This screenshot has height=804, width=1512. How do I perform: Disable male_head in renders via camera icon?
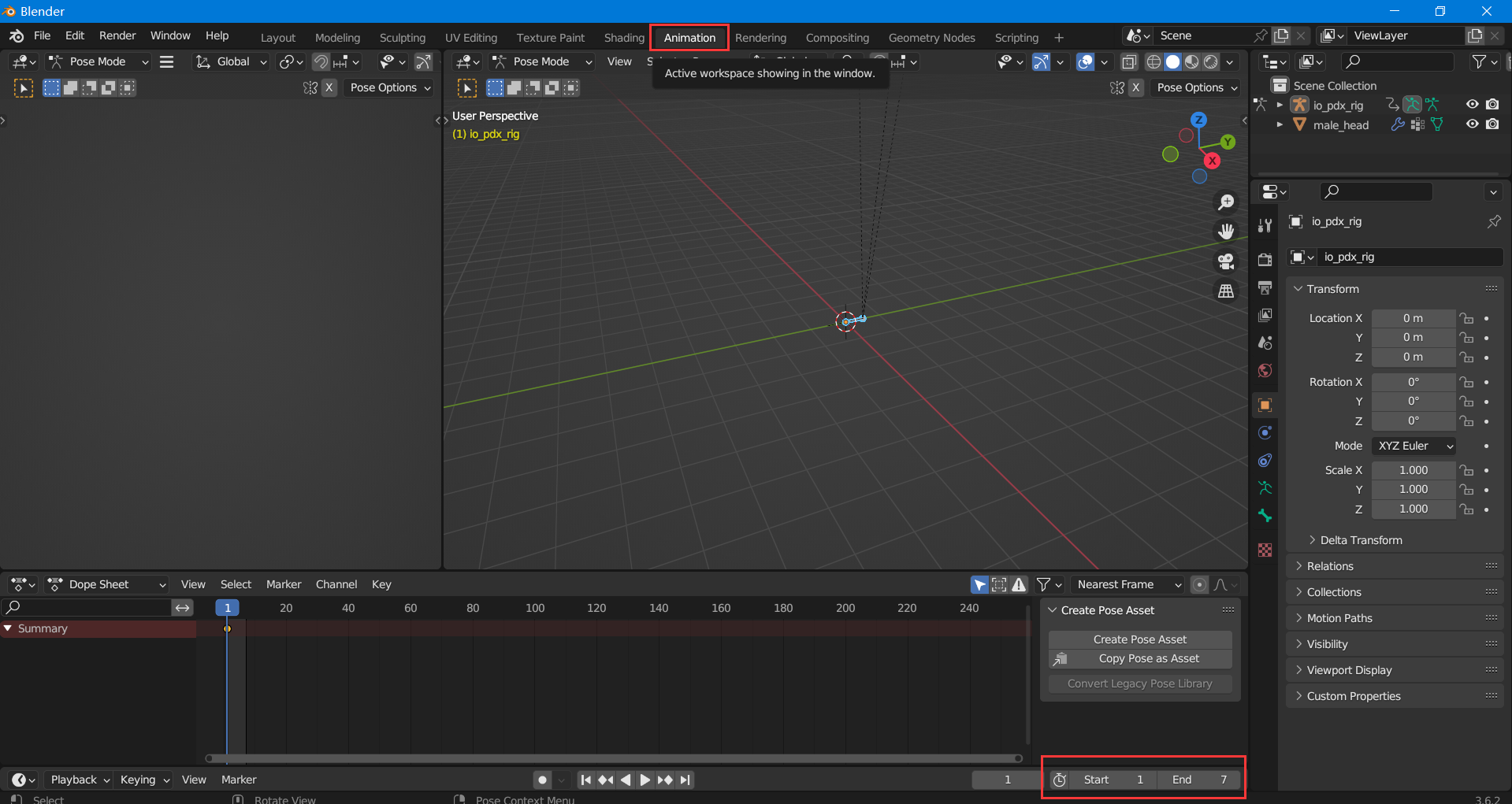pyautogui.click(x=1492, y=124)
